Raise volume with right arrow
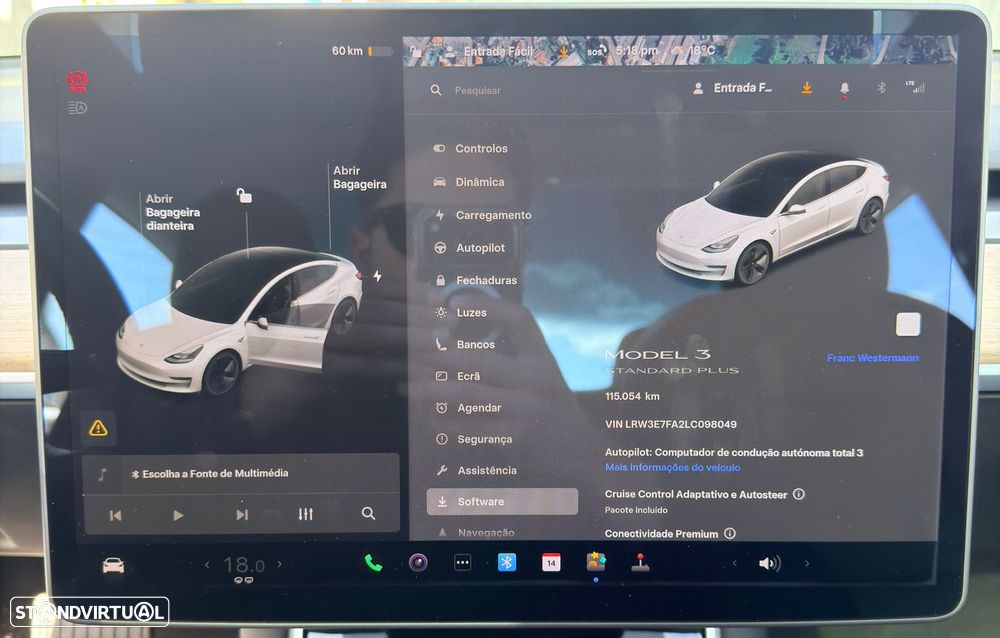 pos(807,563)
